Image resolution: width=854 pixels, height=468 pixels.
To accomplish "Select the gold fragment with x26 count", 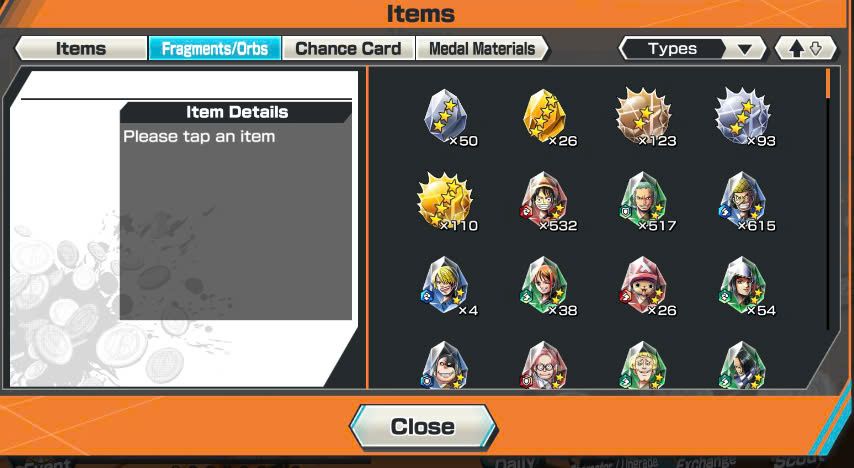I will 545,117.
